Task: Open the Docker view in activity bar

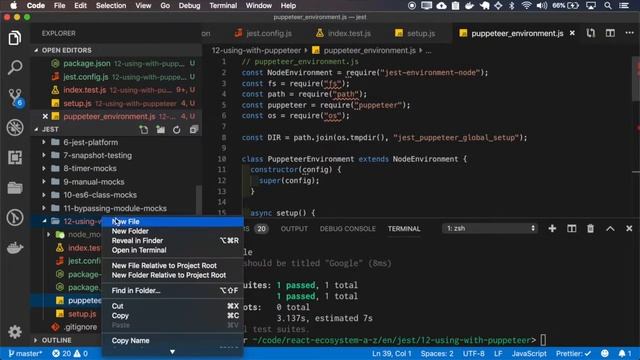Action: pyautogui.click(x=15, y=247)
